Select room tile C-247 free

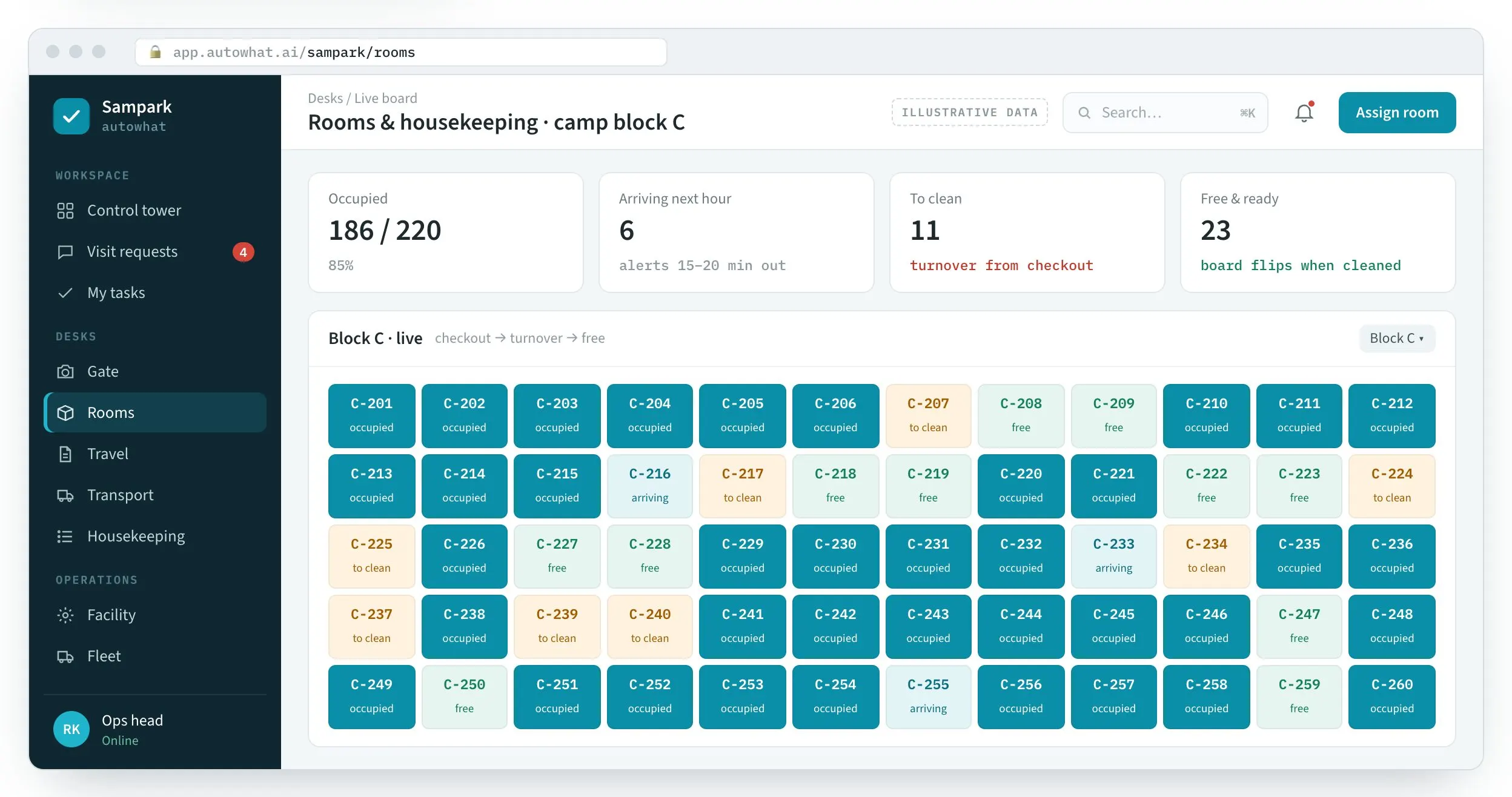pos(1299,627)
